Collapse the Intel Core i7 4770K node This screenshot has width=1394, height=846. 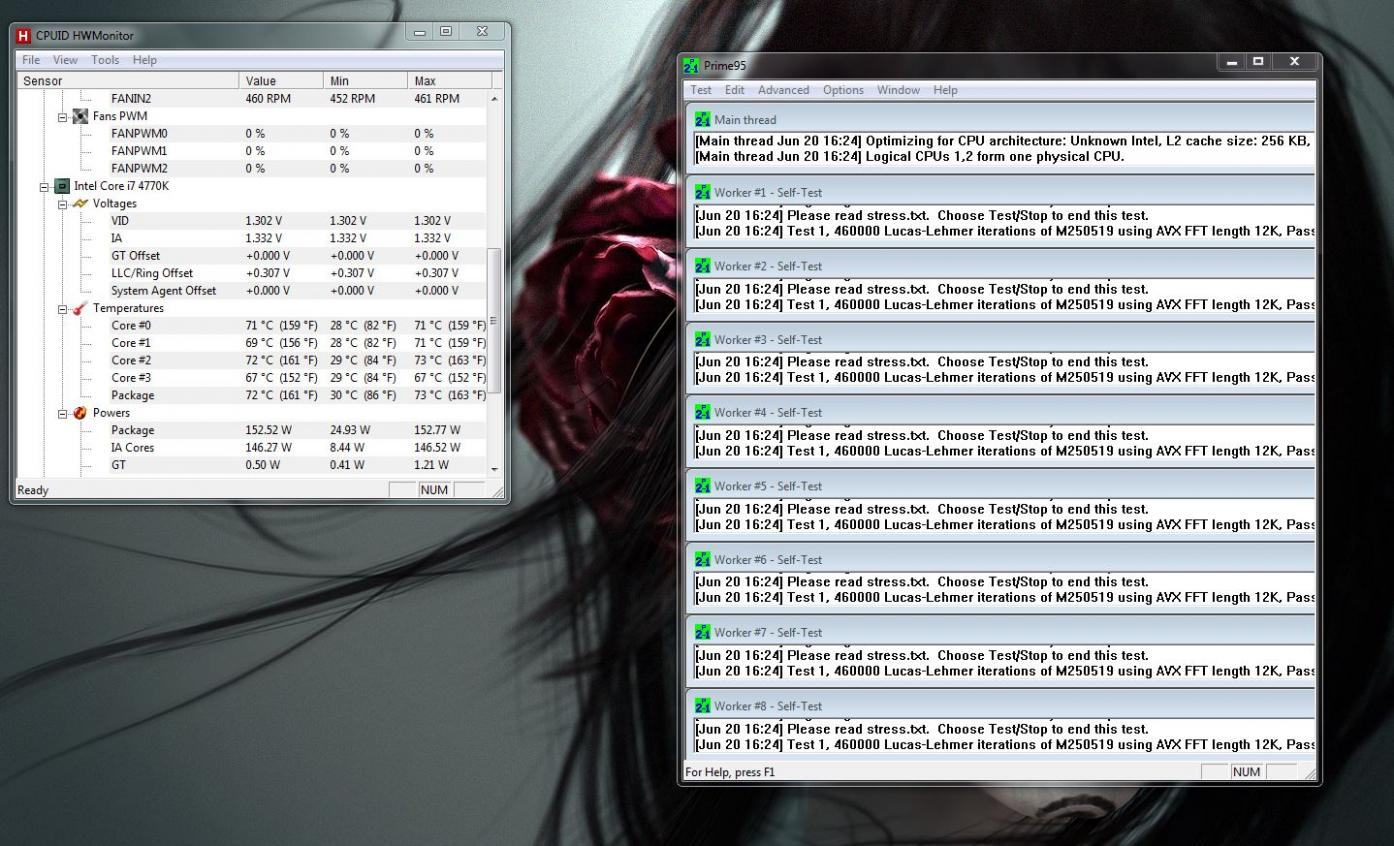45,187
